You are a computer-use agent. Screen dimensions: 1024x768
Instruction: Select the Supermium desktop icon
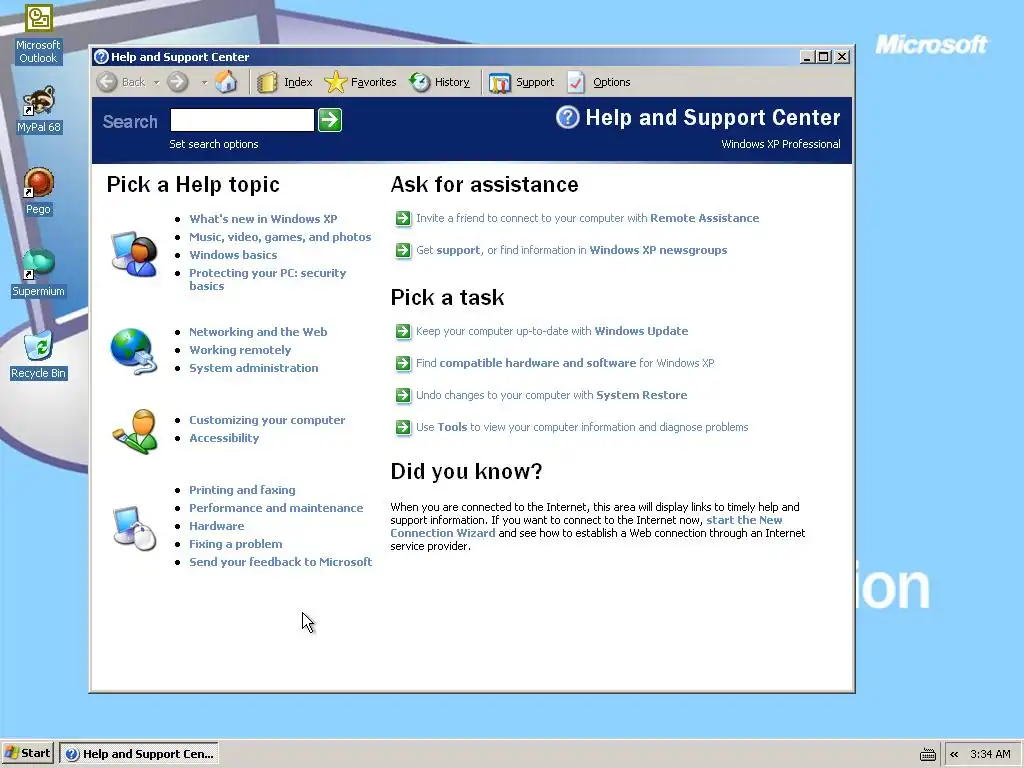coord(39,274)
